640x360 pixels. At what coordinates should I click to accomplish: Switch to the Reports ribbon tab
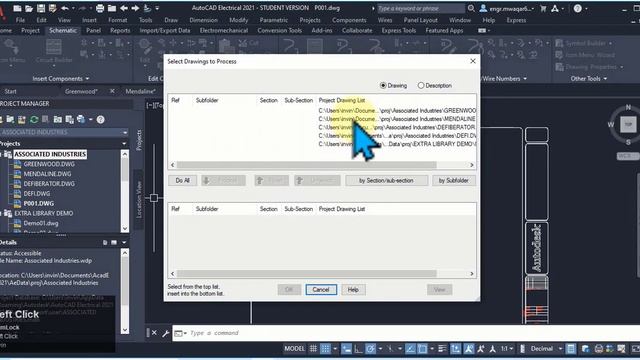(x=120, y=31)
